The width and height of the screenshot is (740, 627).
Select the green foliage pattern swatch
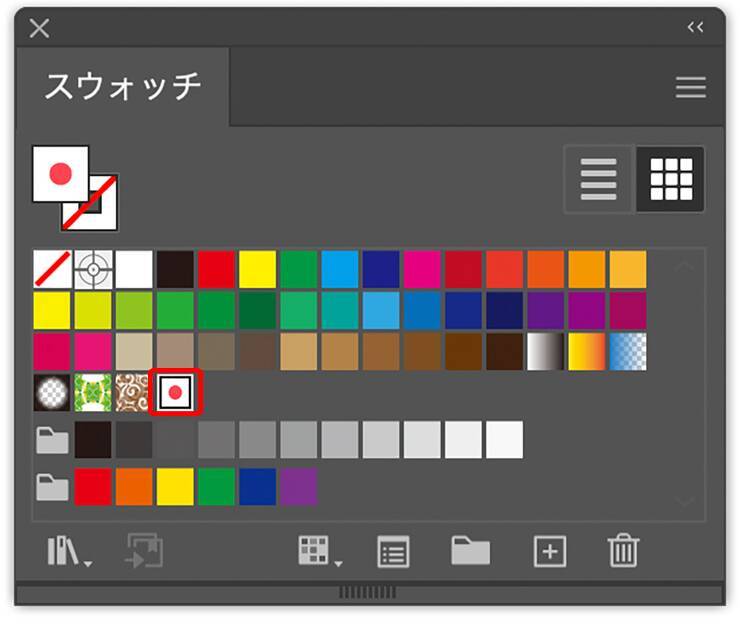pyautogui.click(x=93, y=393)
